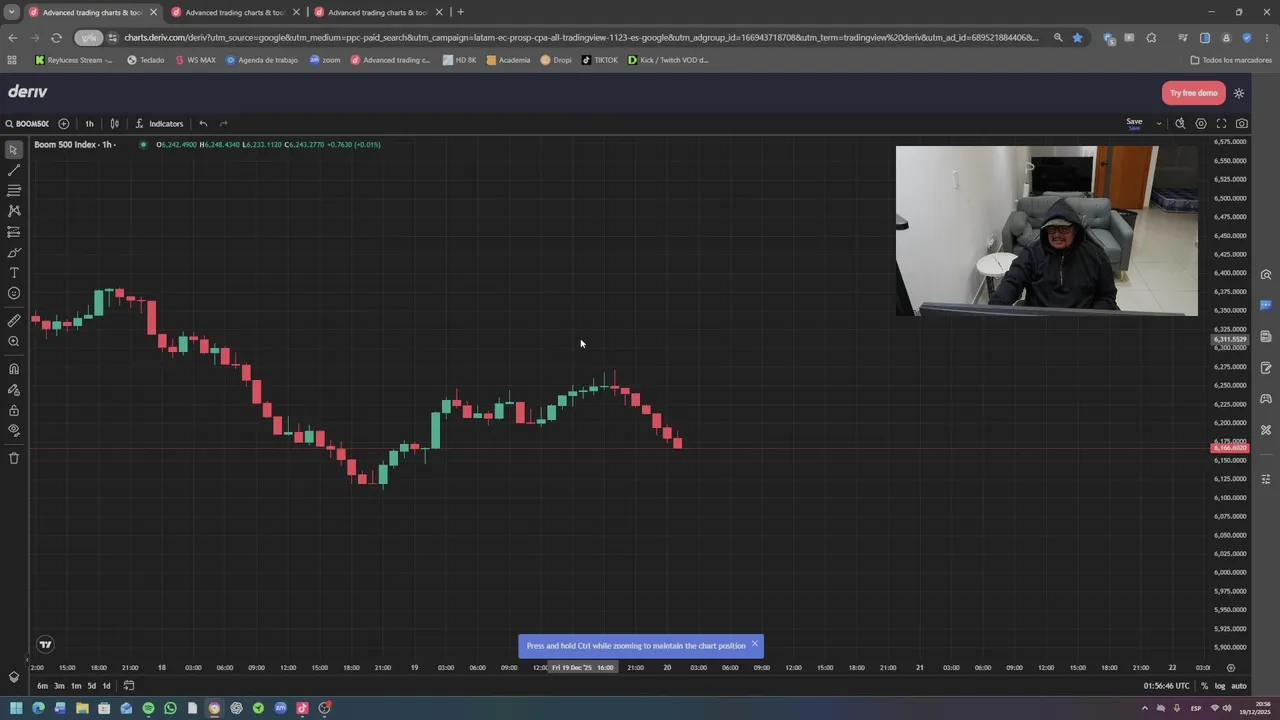
Task: Click the trash remove drawings icon
Action: click(x=14, y=458)
